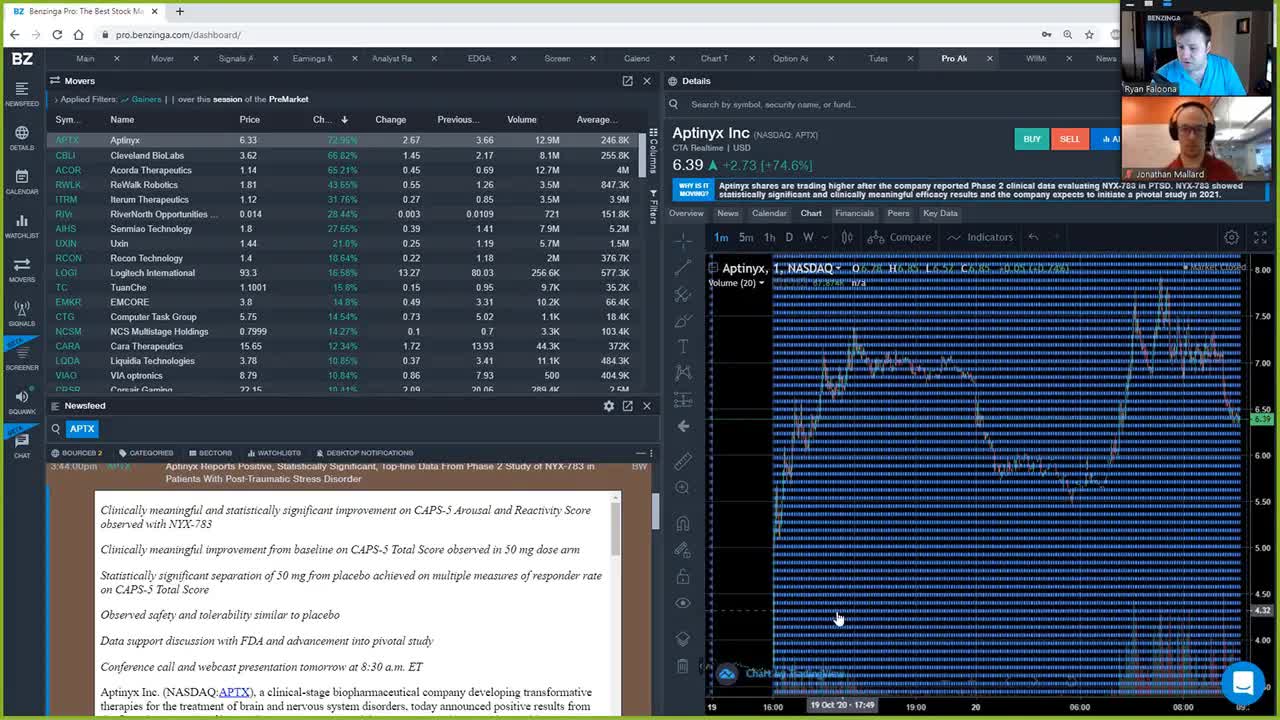Toggle hide all drawings eye icon
The height and width of the screenshot is (720, 1280).
[683, 603]
